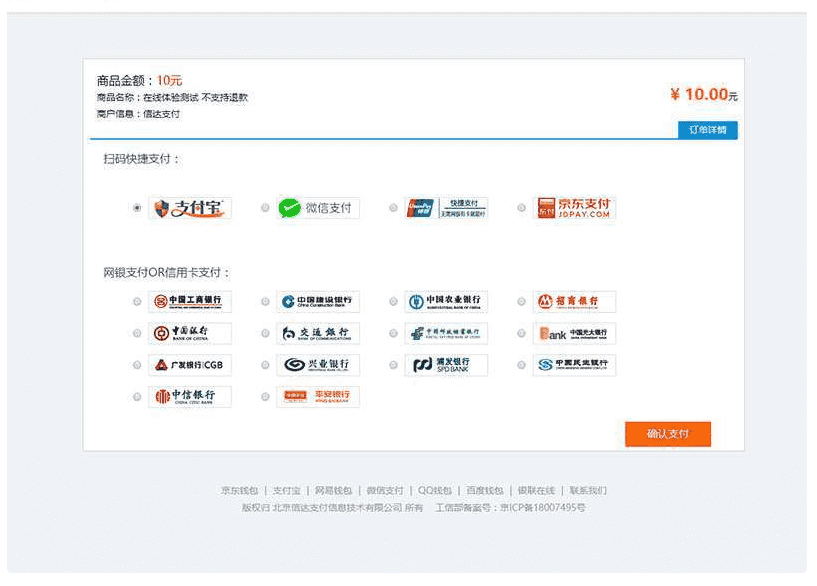The height and width of the screenshot is (586, 817).
Task: Click the 商户信息:信达支付 line
Action: 138,114
